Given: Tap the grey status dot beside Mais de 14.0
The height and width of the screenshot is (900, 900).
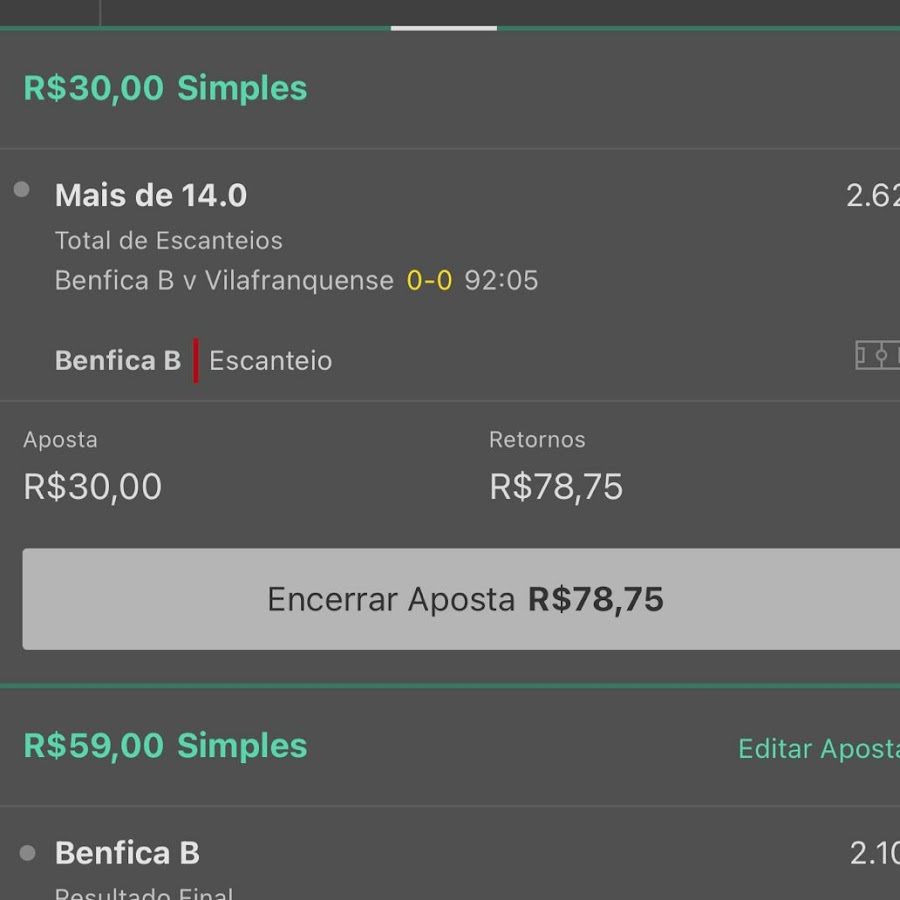Looking at the screenshot, I should pos(22,189).
